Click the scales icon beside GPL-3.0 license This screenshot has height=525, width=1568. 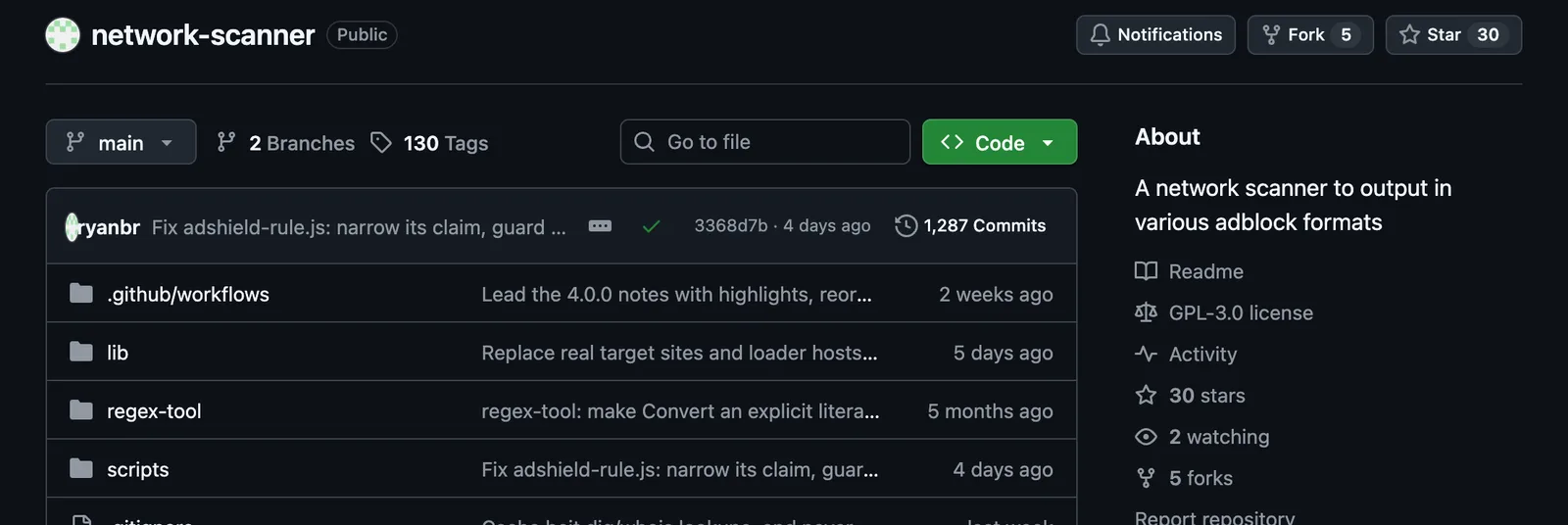click(x=1146, y=312)
